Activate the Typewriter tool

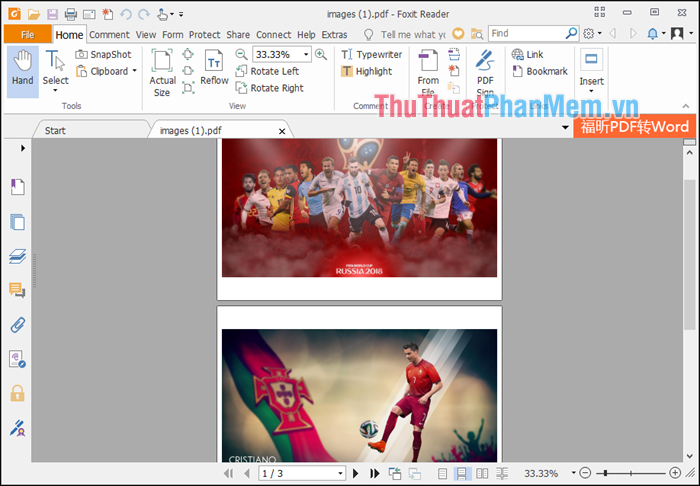[371, 54]
